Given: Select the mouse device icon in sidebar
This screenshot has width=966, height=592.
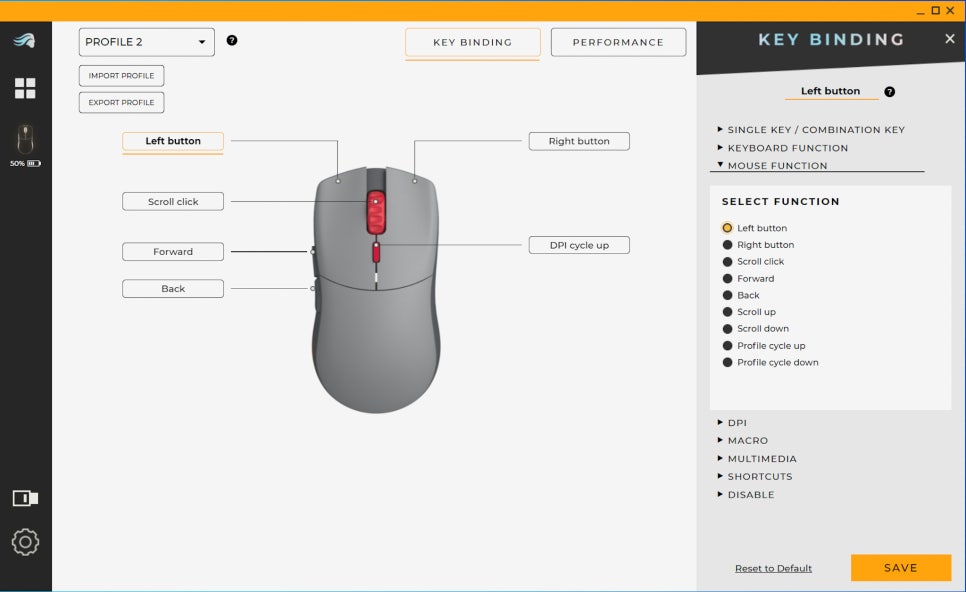Looking at the screenshot, I should click(x=25, y=139).
